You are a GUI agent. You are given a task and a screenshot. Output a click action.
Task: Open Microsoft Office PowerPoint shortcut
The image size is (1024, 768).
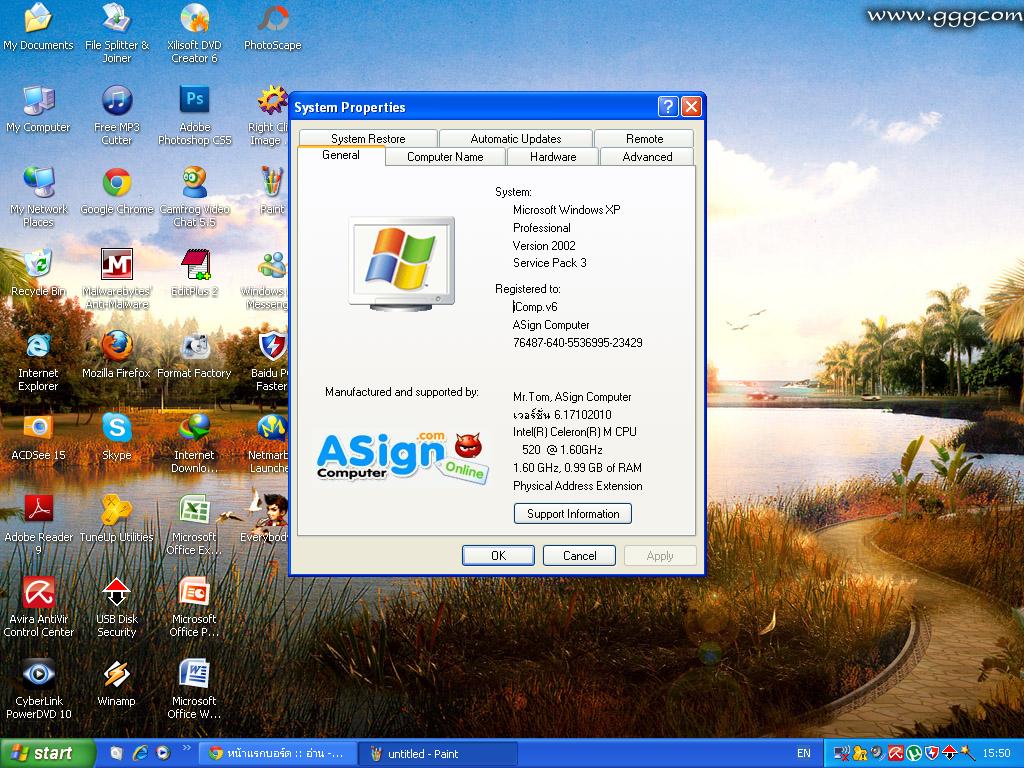pos(195,607)
